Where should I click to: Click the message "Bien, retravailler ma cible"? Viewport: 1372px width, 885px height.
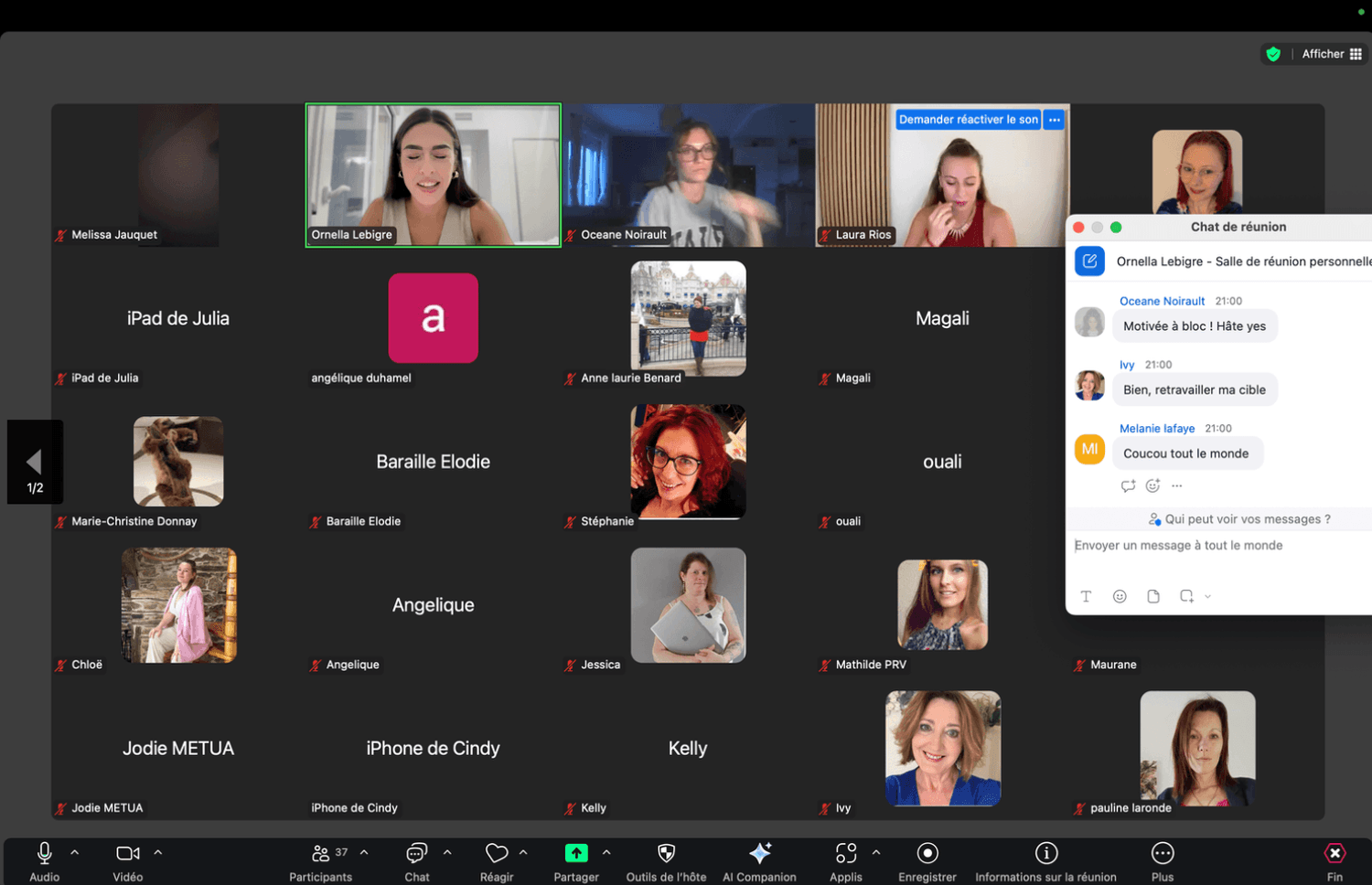(1195, 389)
